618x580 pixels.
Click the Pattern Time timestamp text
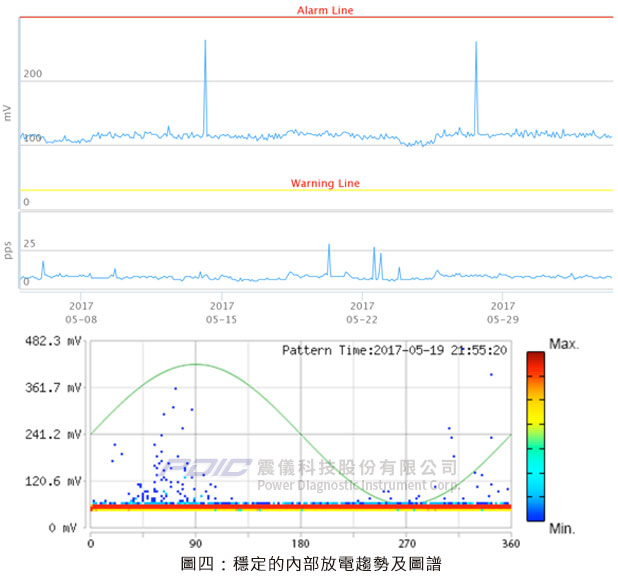pyautogui.click(x=394, y=350)
